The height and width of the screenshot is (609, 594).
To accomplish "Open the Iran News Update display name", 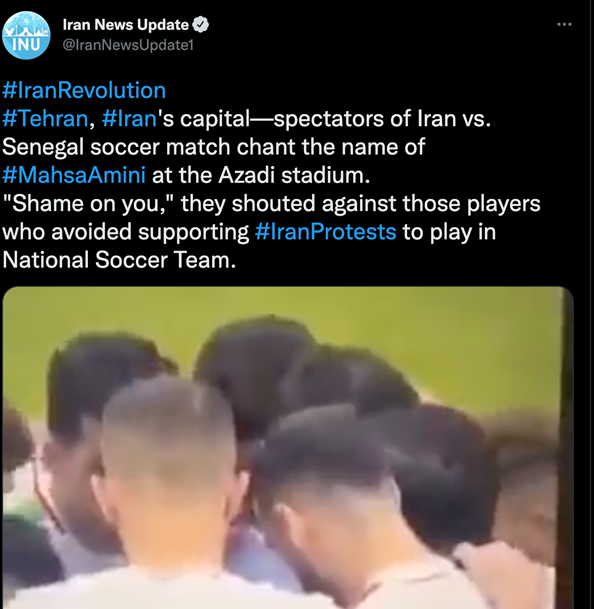I will coord(125,24).
